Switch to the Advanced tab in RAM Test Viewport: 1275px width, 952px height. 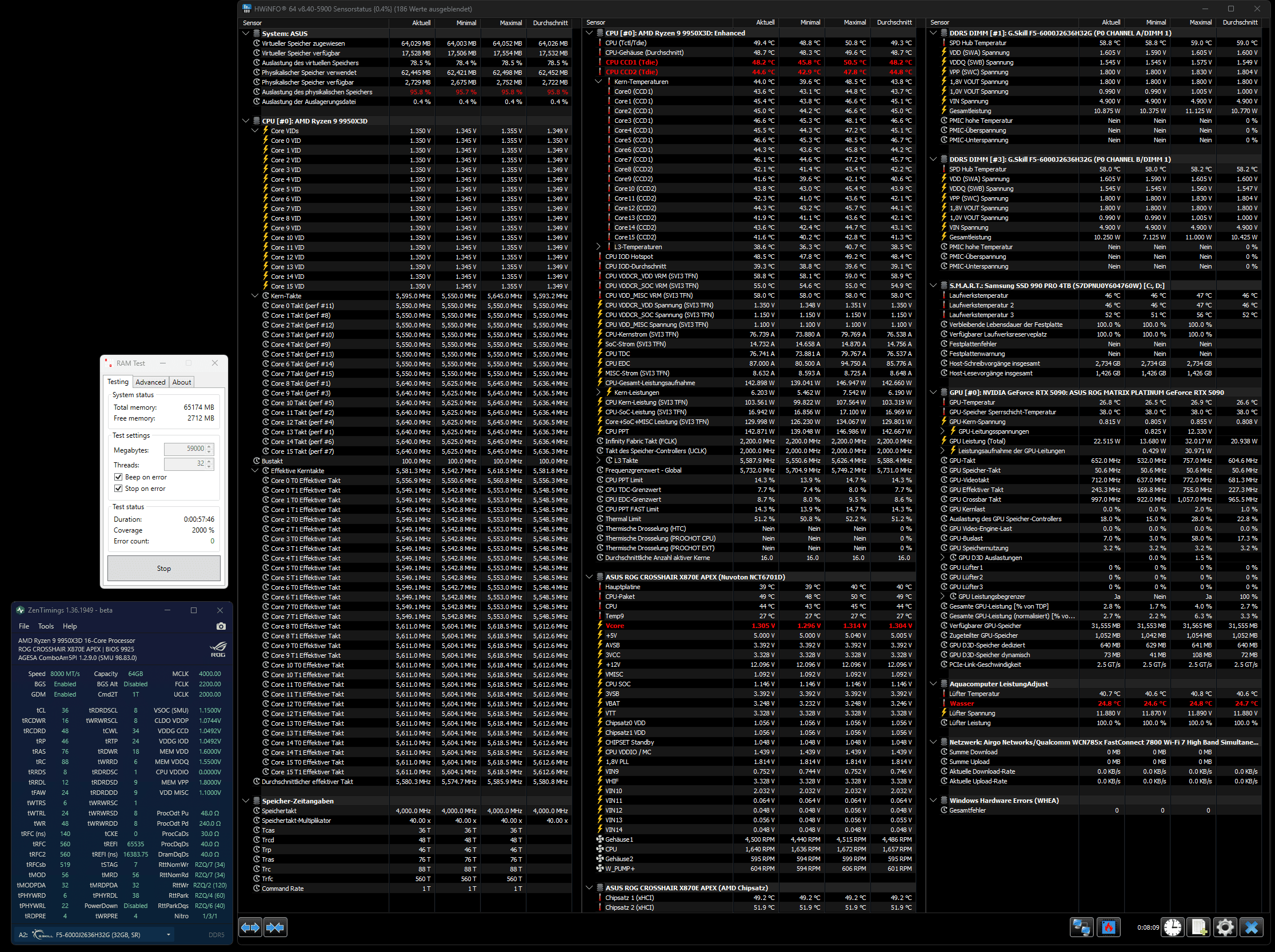point(150,382)
